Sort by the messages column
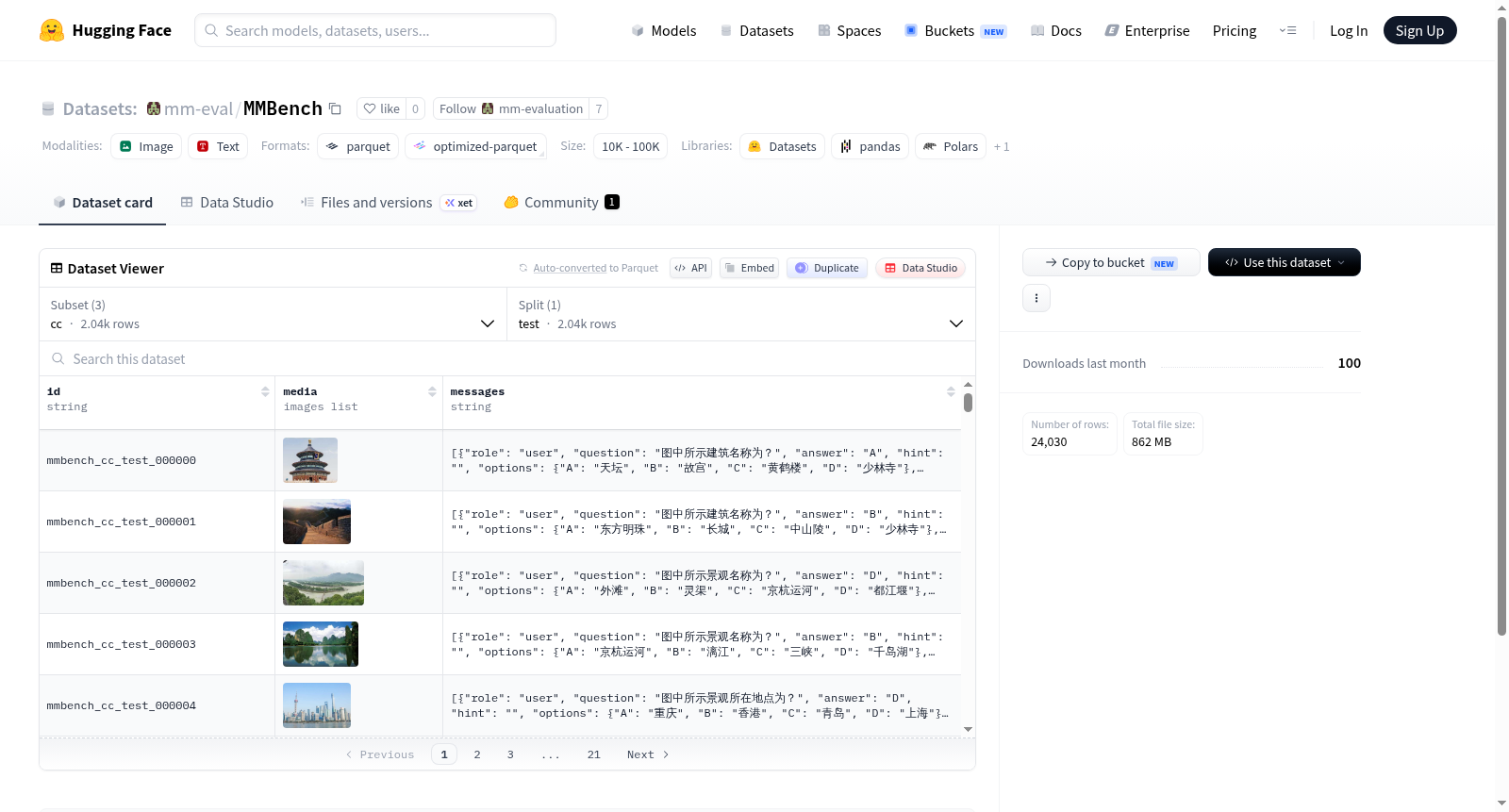 951,391
